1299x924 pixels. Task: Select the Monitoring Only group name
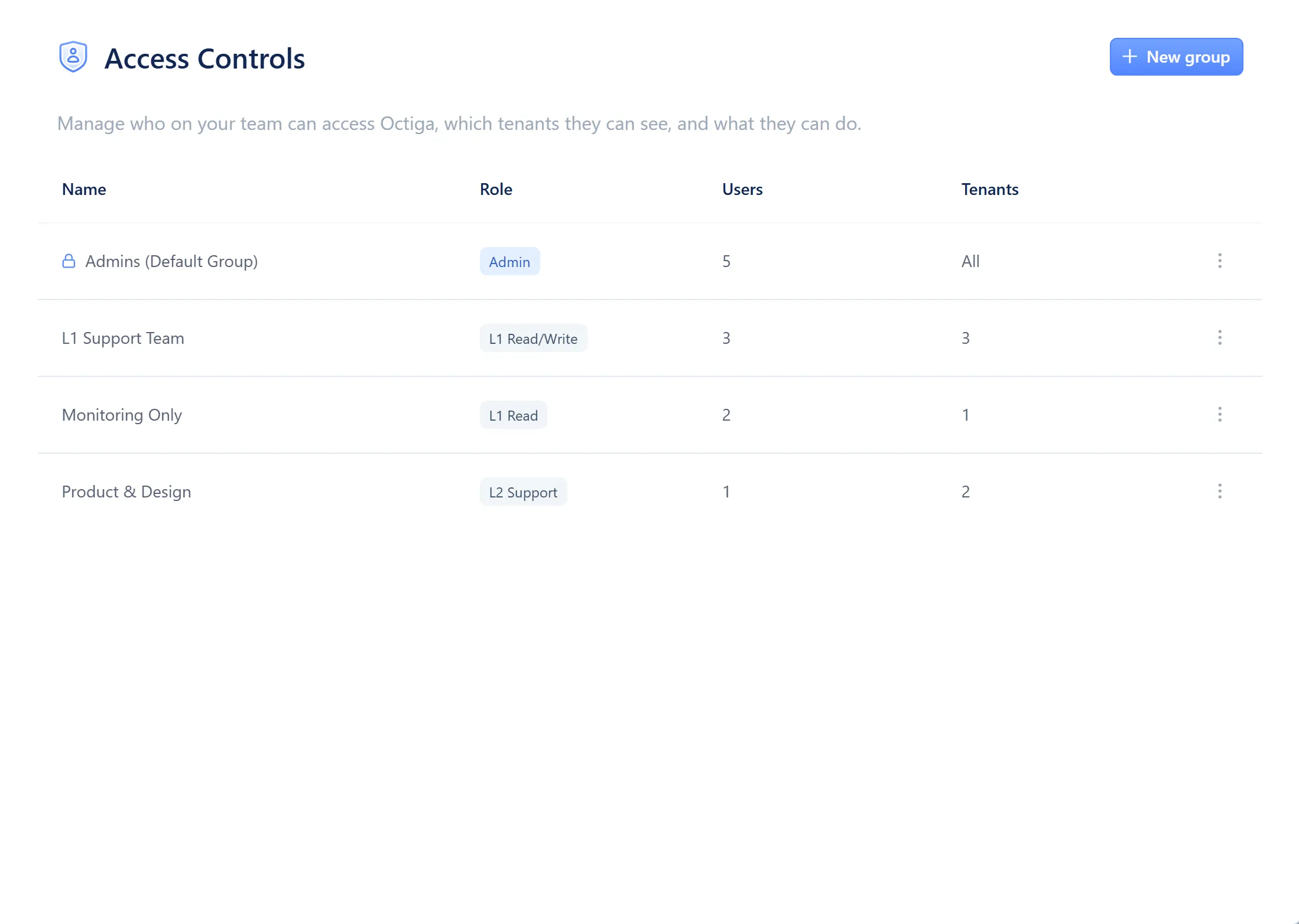pos(122,415)
